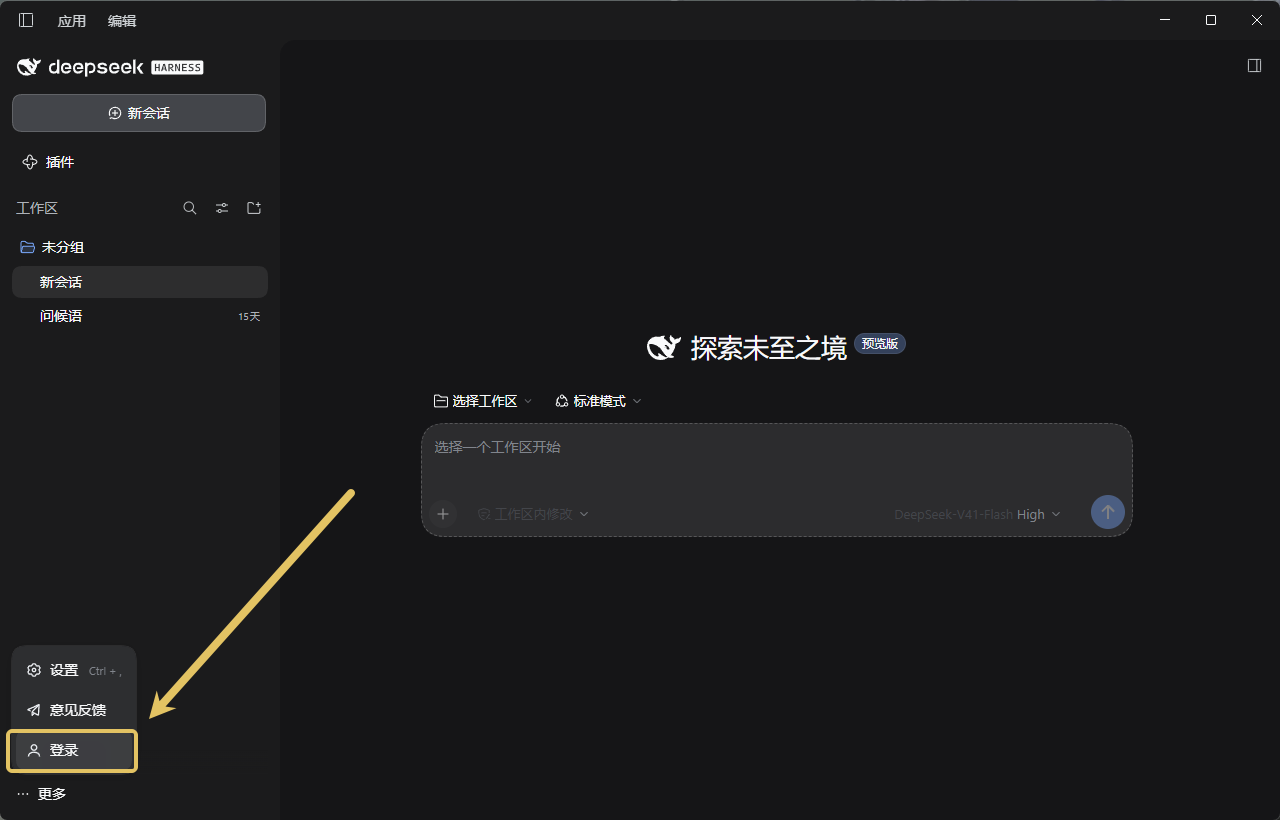1280x820 pixels.
Task: Click the plus attachment icon in the input box
Action: (x=443, y=514)
